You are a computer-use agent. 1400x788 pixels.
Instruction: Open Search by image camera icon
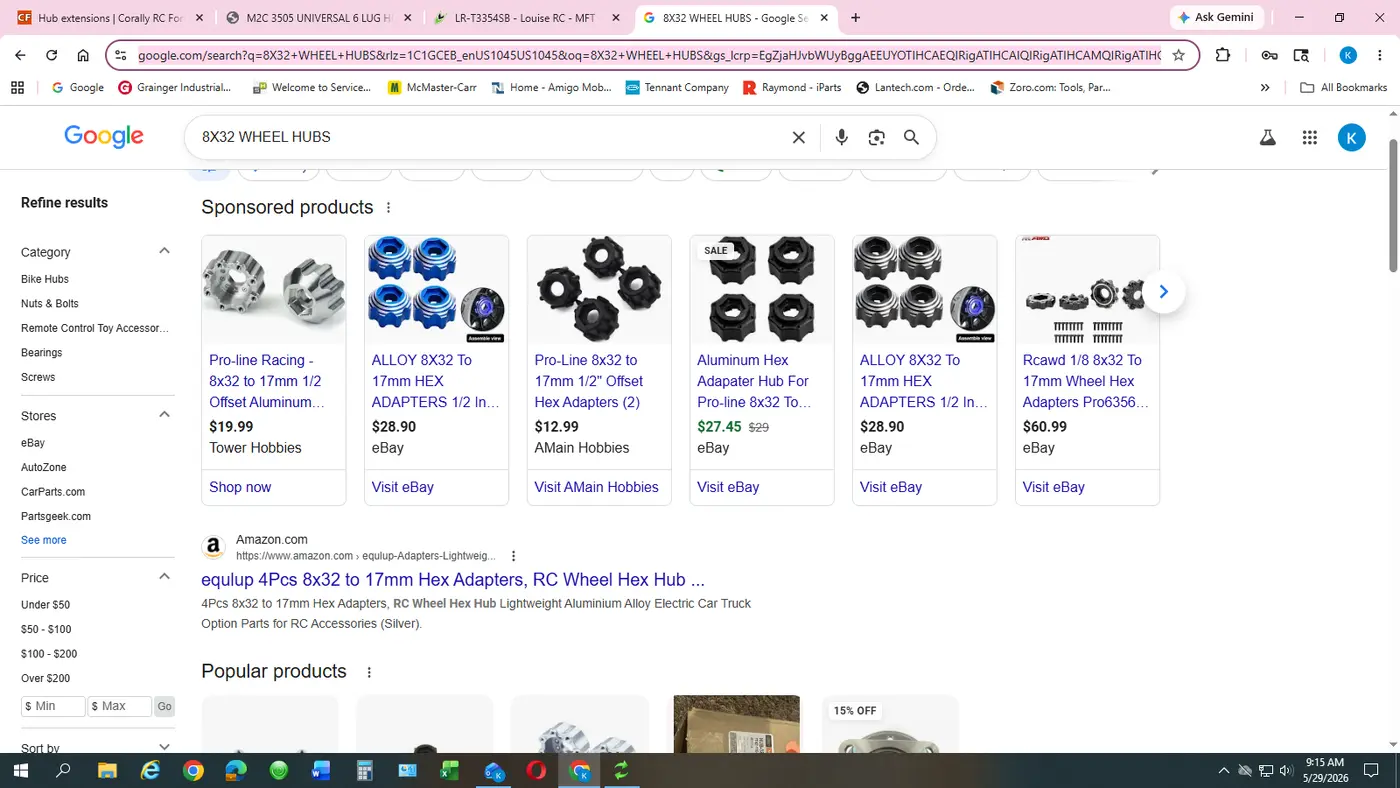click(876, 137)
